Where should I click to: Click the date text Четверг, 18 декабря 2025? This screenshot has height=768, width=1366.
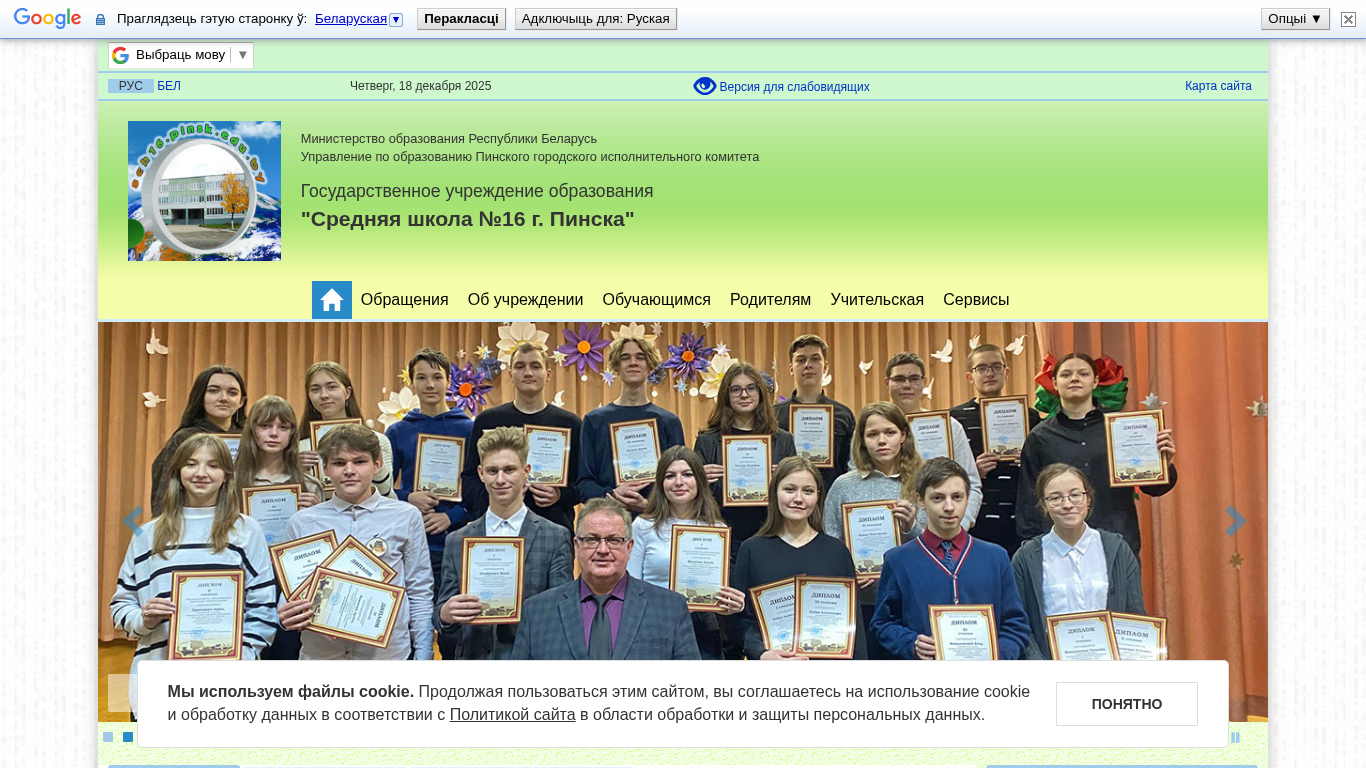pyautogui.click(x=420, y=86)
